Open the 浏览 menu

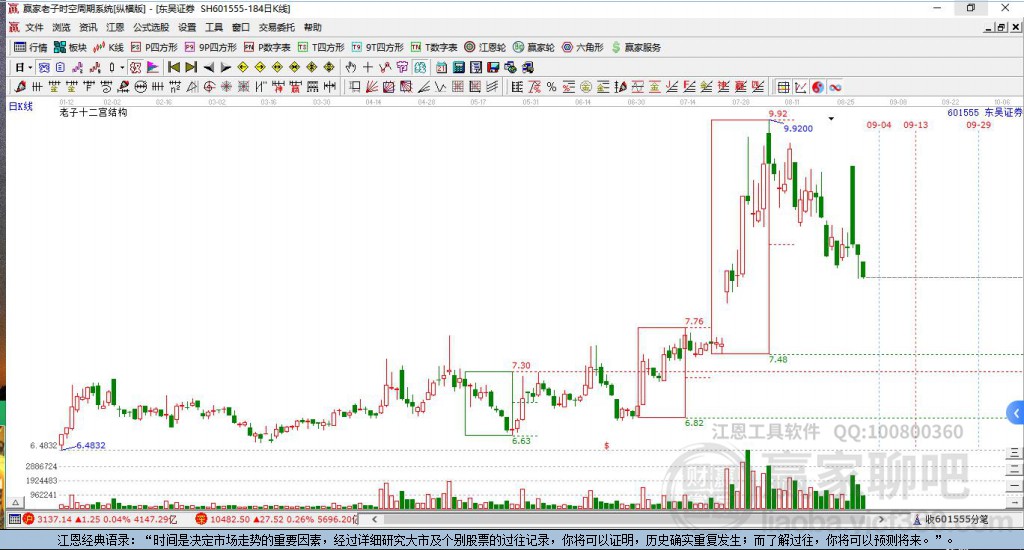(x=61, y=27)
